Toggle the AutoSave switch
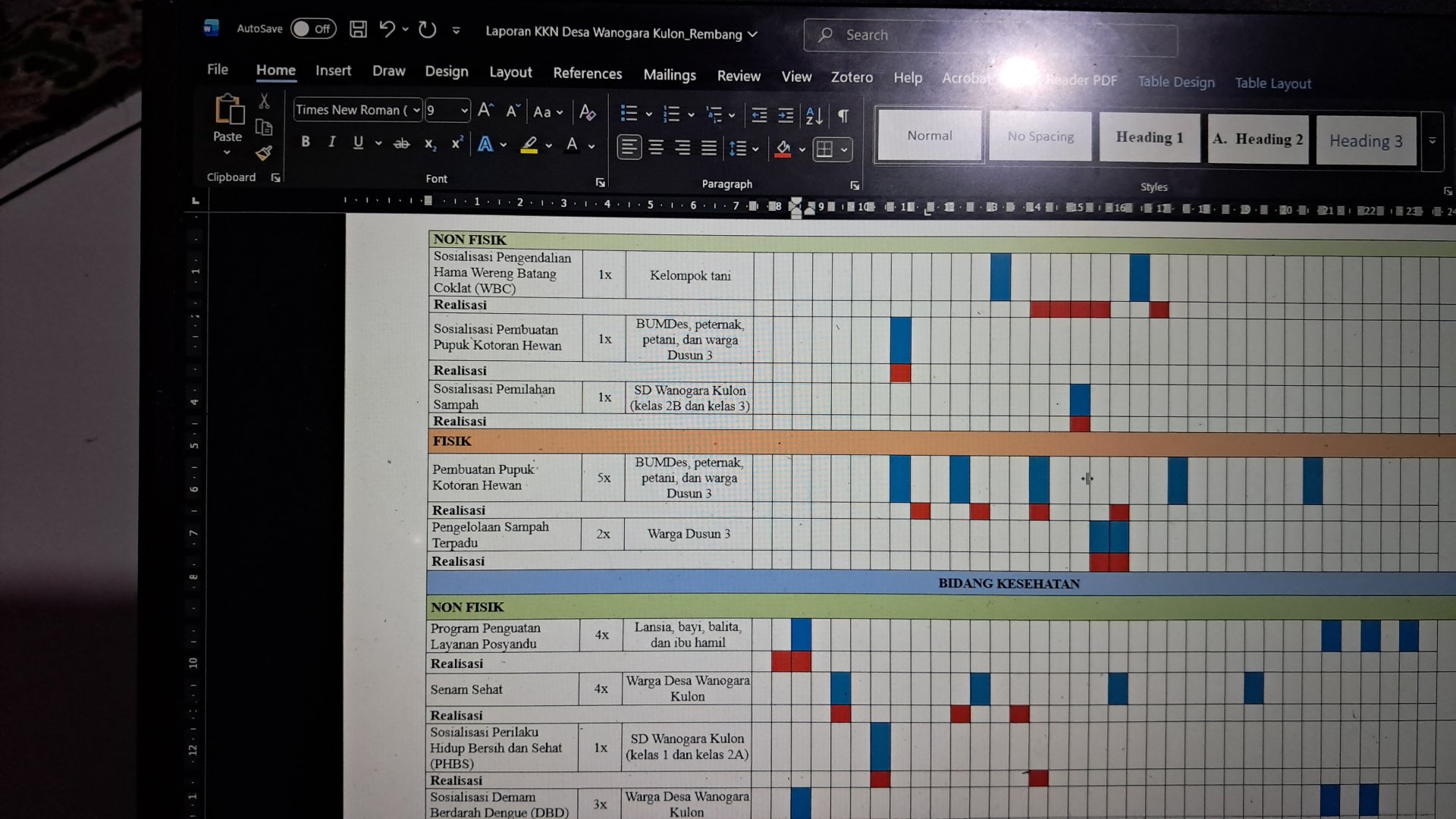Image resolution: width=1456 pixels, height=819 pixels. [x=313, y=29]
